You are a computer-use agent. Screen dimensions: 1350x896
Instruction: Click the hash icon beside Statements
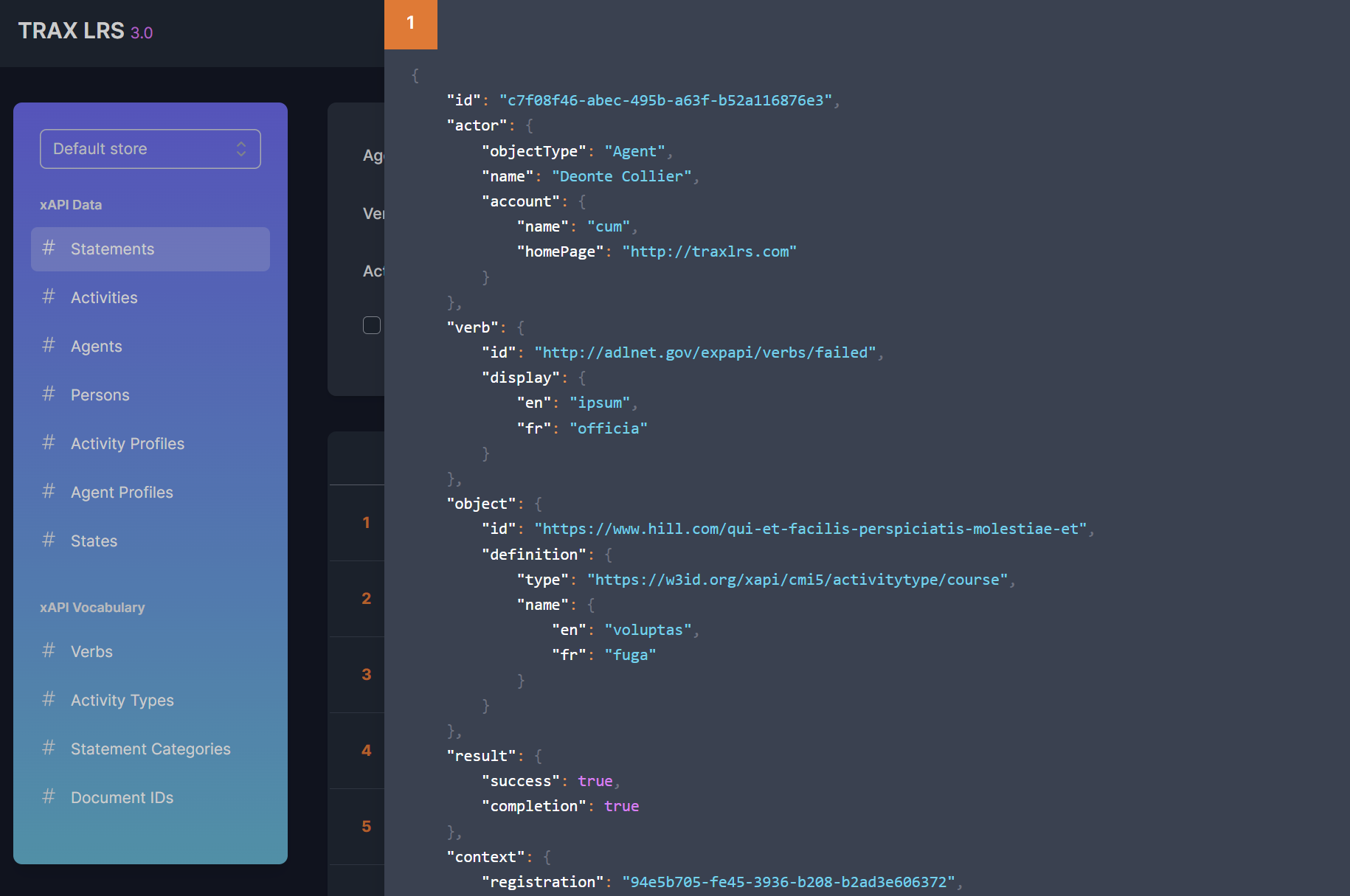pos(49,249)
